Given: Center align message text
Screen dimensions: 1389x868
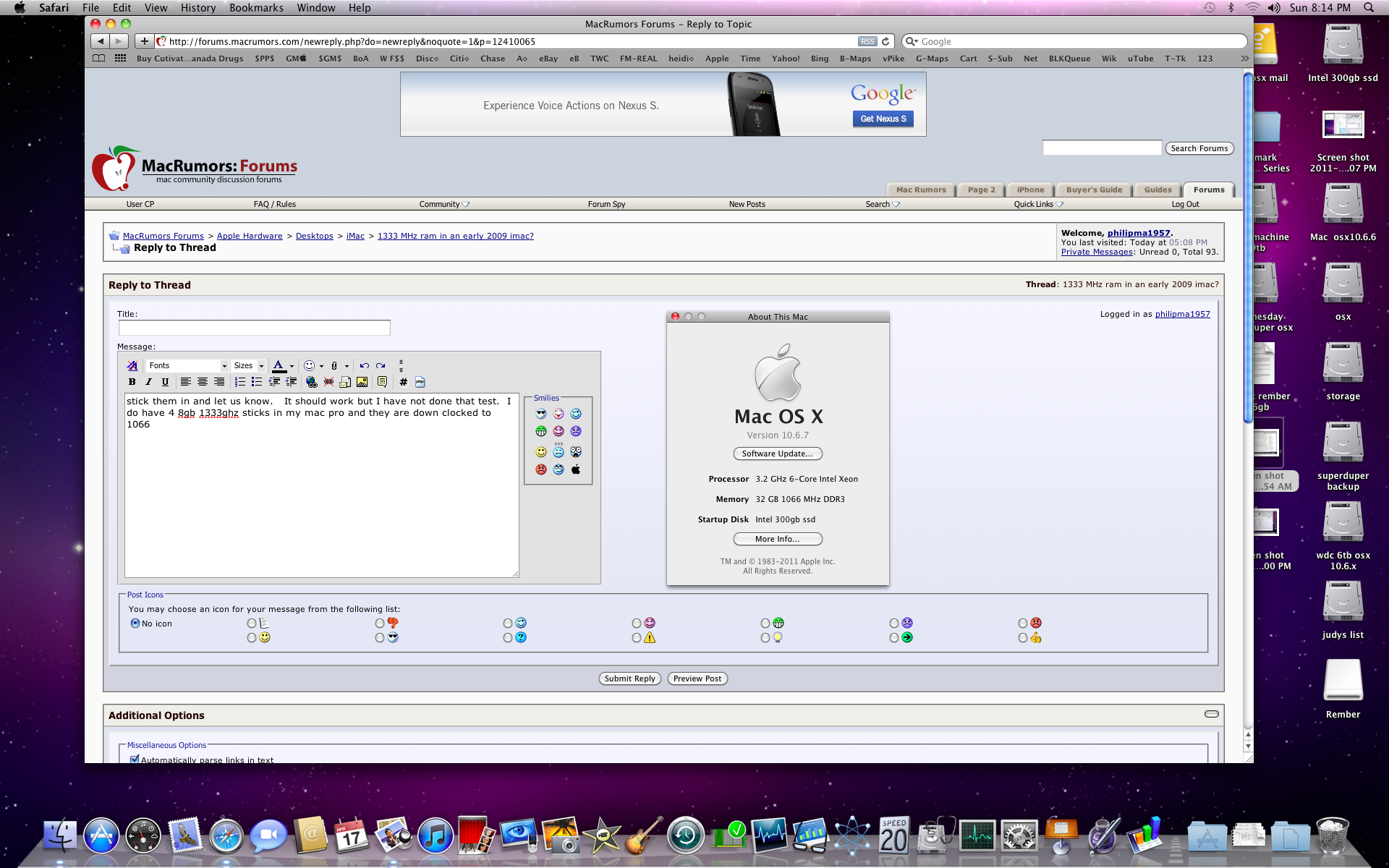Looking at the screenshot, I should tap(202, 382).
